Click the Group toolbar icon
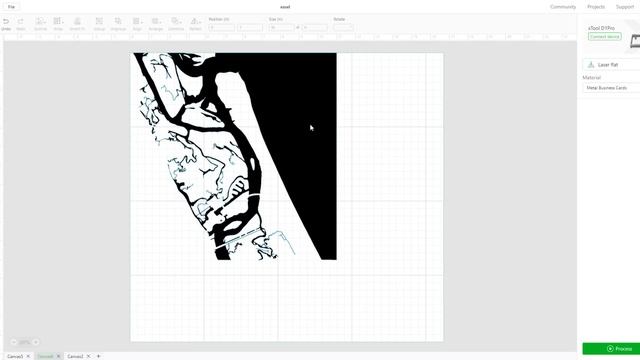This screenshot has height=360, width=640. pos(99,21)
